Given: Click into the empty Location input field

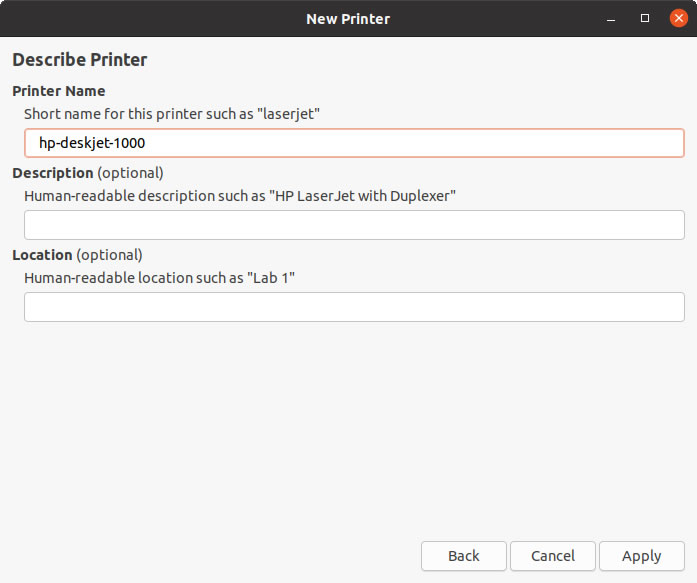Looking at the screenshot, I should pos(354,307).
